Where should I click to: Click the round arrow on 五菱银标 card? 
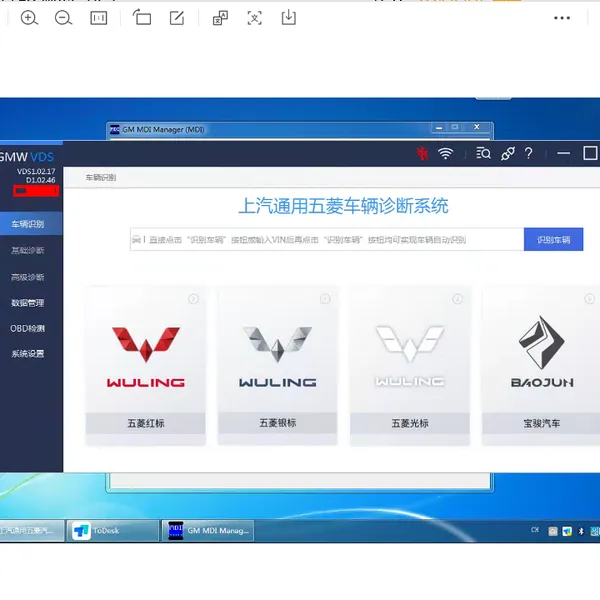tap(325, 298)
